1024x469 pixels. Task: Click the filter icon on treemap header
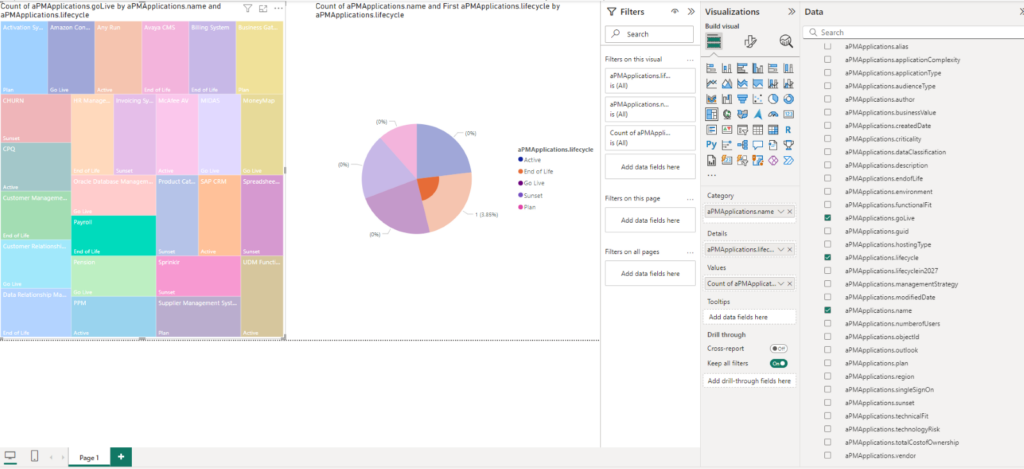(x=248, y=8)
